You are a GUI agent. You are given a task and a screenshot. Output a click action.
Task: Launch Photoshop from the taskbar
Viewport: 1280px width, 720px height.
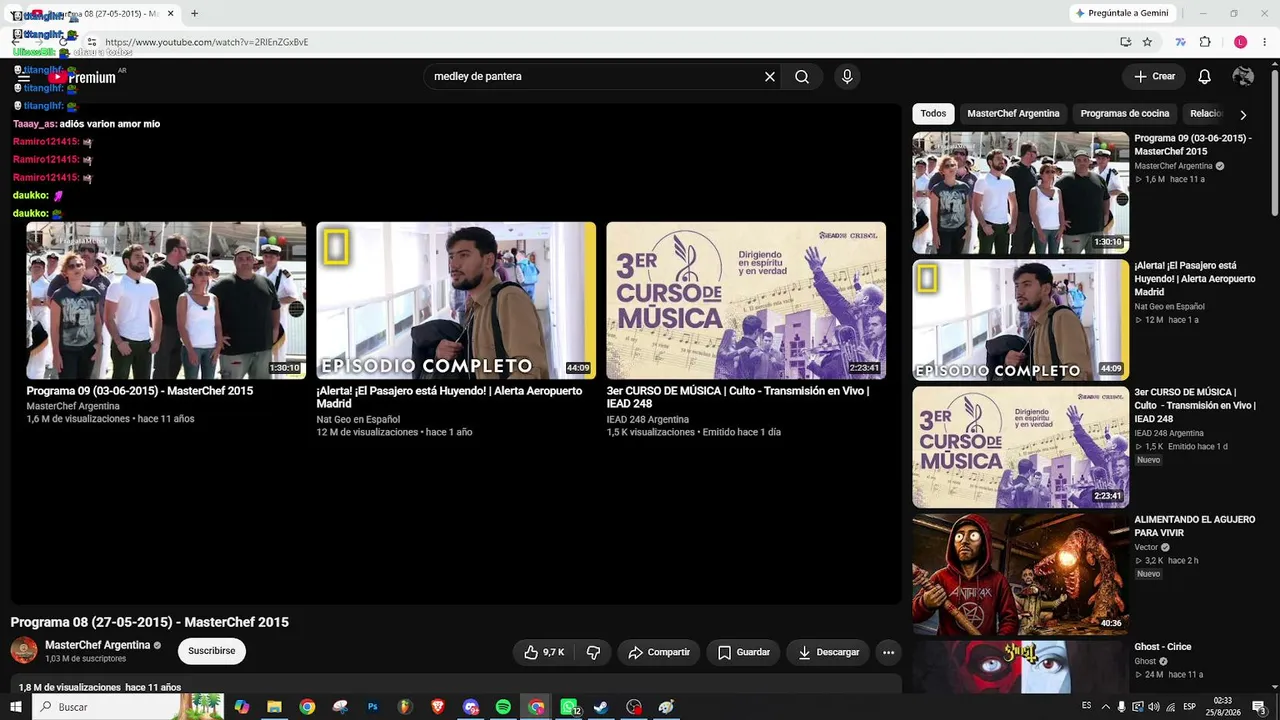tap(373, 707)
